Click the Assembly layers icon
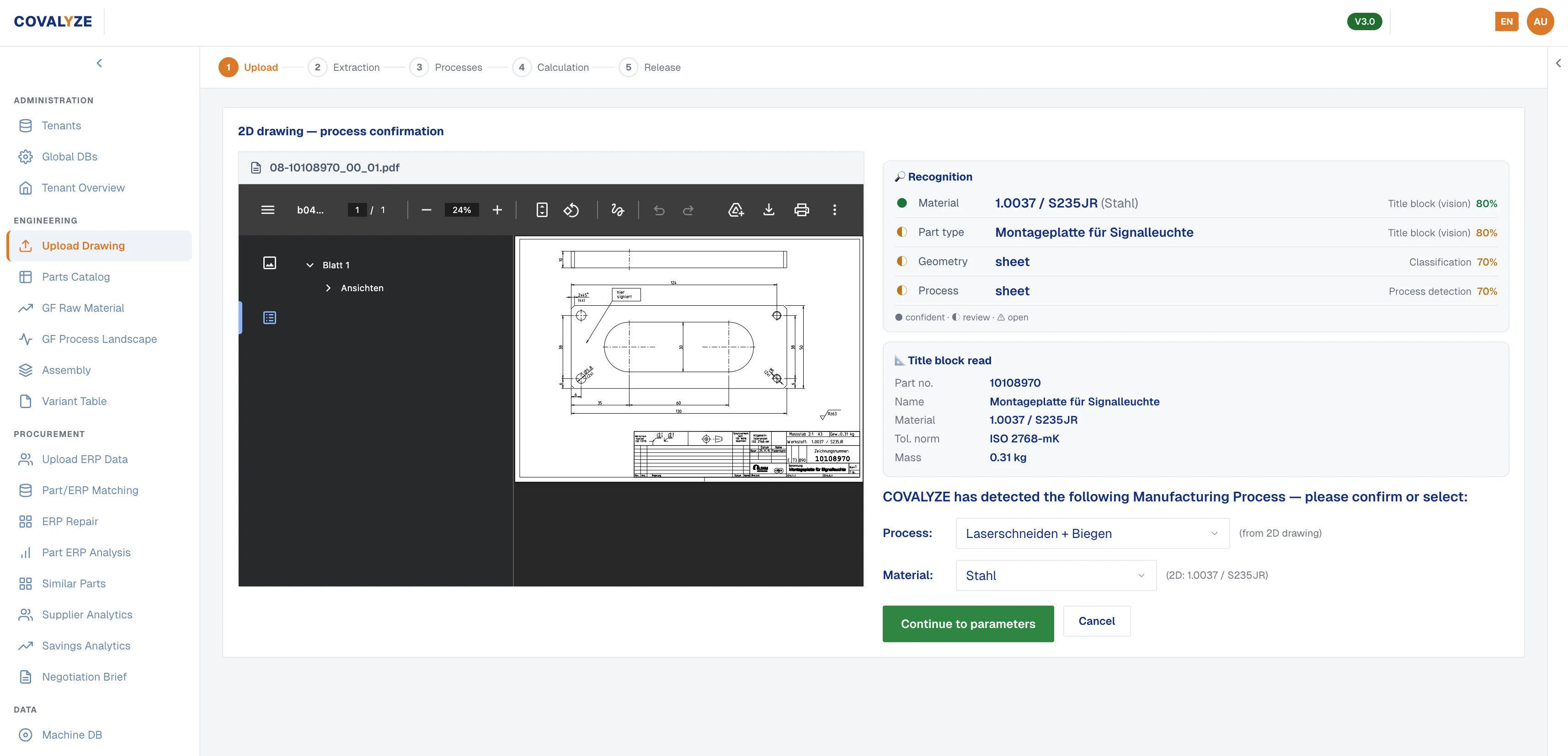 [x=26, y=370]
